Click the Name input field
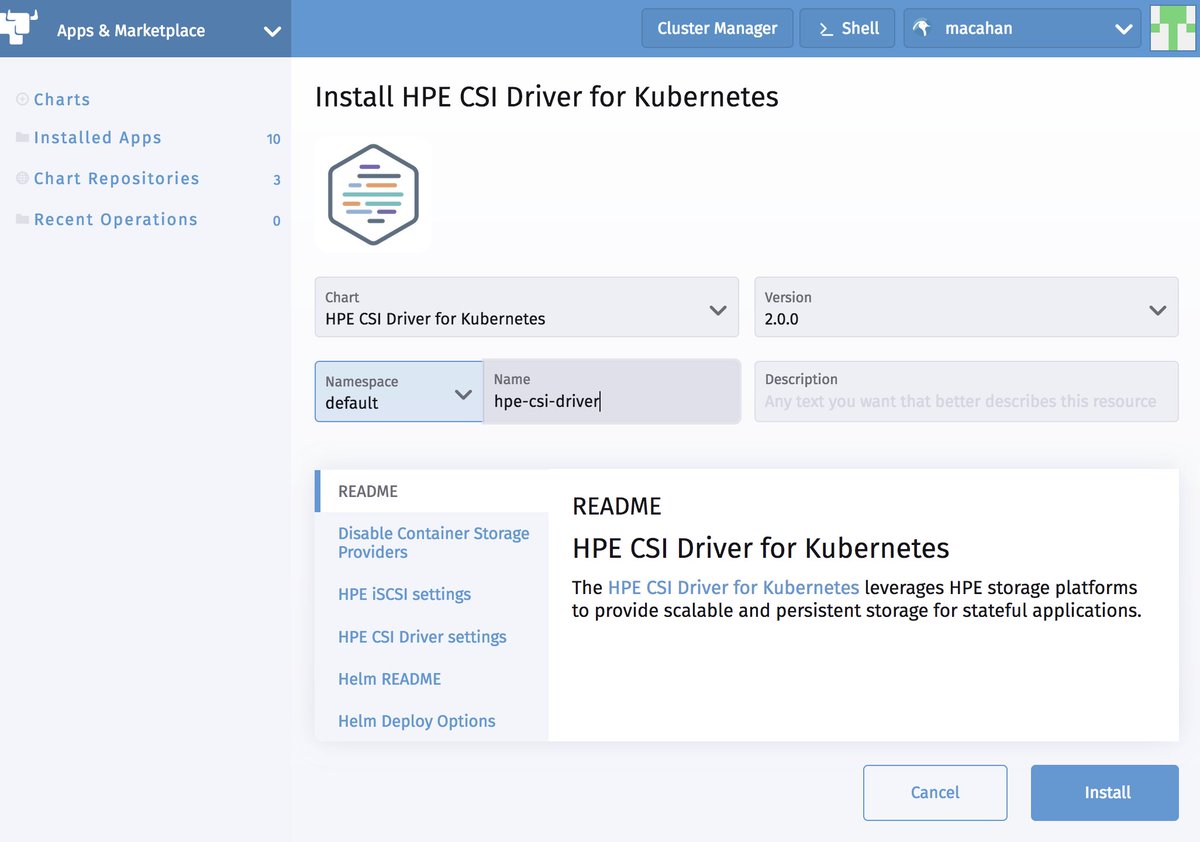Image resolution: width=1200 pixels, height=842 pixels. coord(612,392)
